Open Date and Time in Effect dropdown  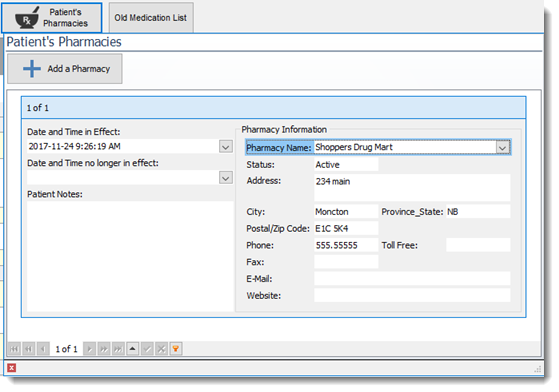[x=226, y=146]
